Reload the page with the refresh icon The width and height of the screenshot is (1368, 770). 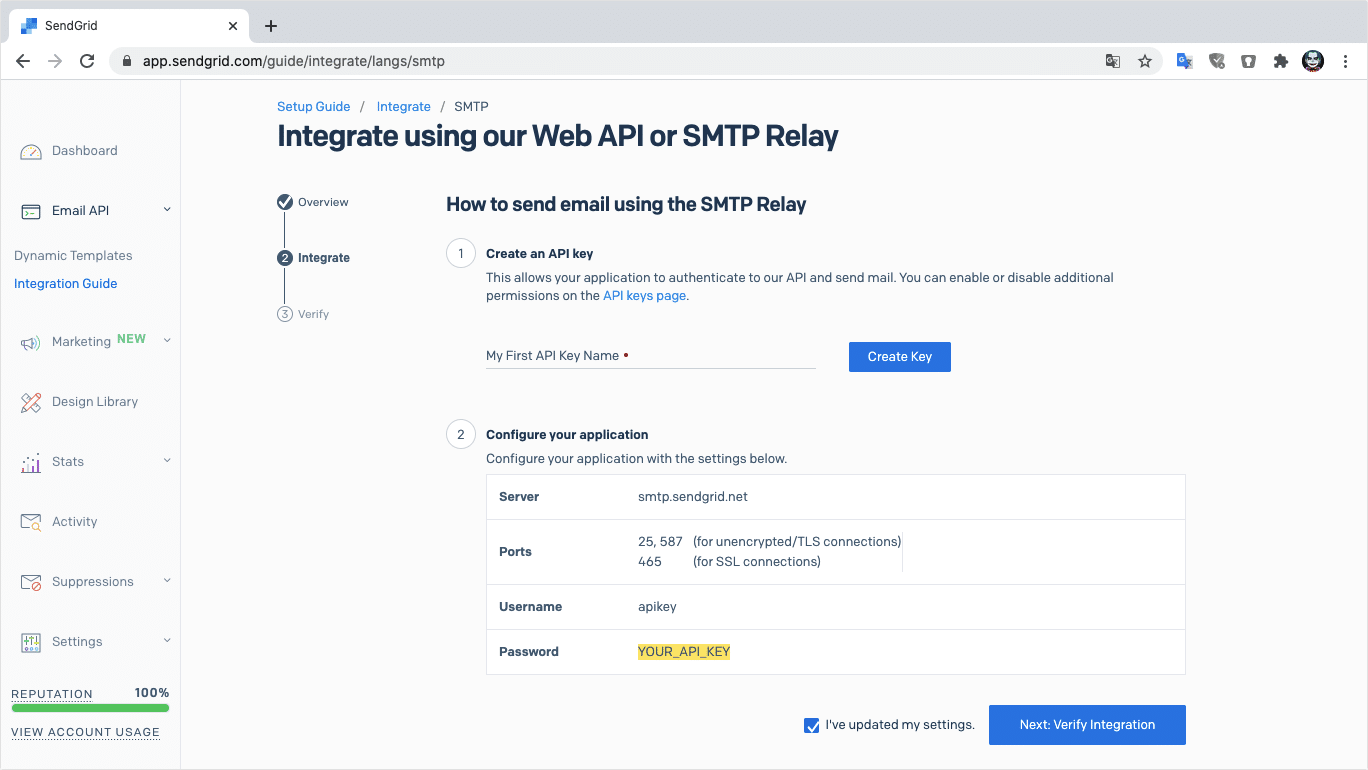[87, 61]
